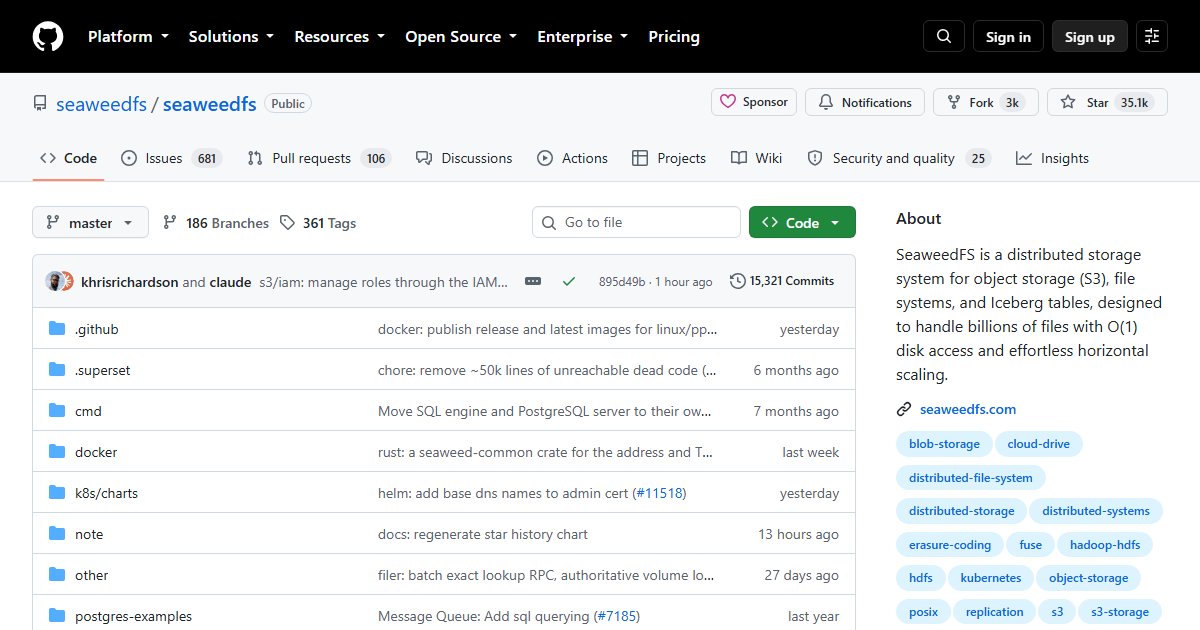Expand the Open Source menu
This screenshot has width=1200, height=630.
coord(461,37)
